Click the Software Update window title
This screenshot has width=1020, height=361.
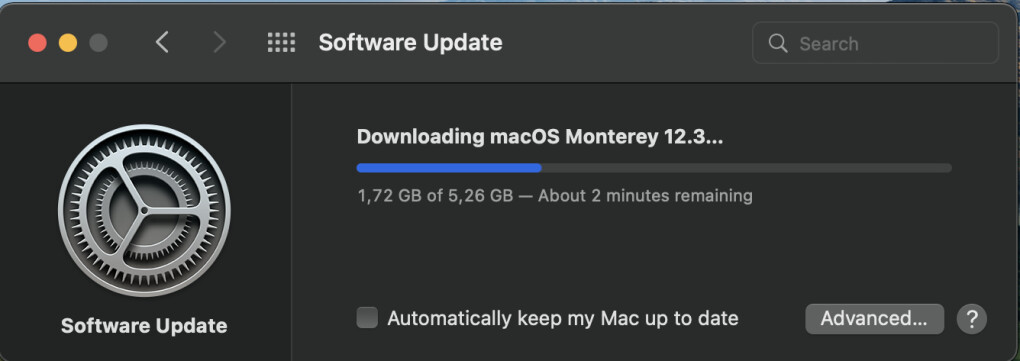tap(410, 43)
